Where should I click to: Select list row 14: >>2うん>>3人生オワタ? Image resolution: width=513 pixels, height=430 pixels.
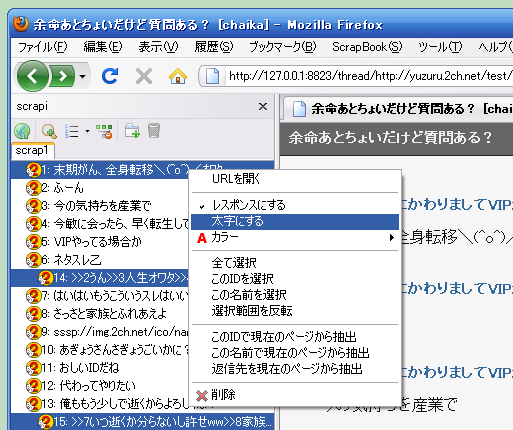click(x=100, y=278)
